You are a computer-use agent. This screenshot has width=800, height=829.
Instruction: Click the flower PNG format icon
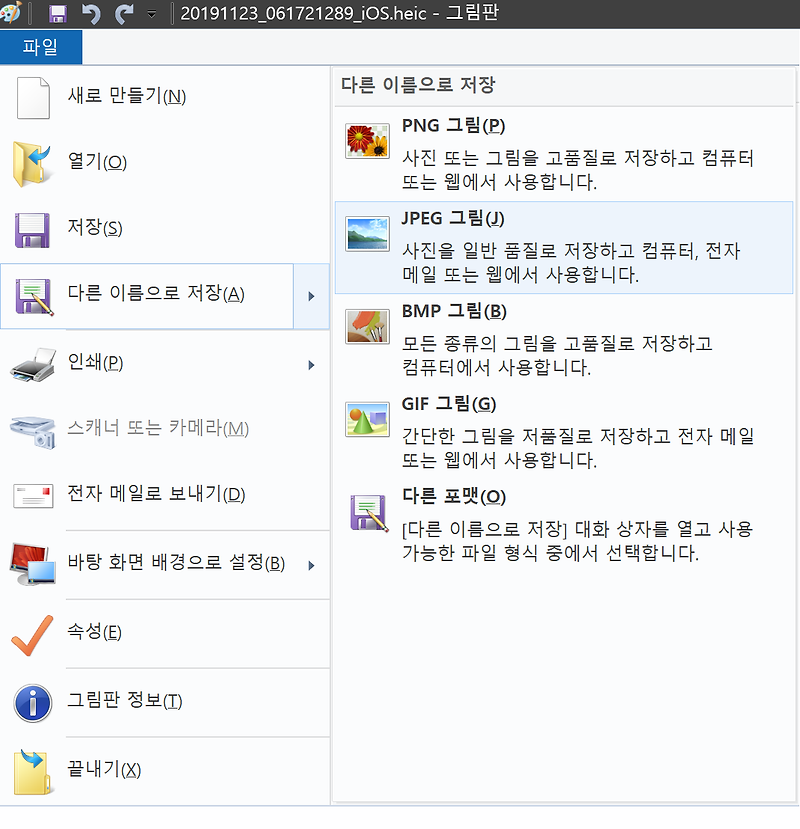click(367, 141)
